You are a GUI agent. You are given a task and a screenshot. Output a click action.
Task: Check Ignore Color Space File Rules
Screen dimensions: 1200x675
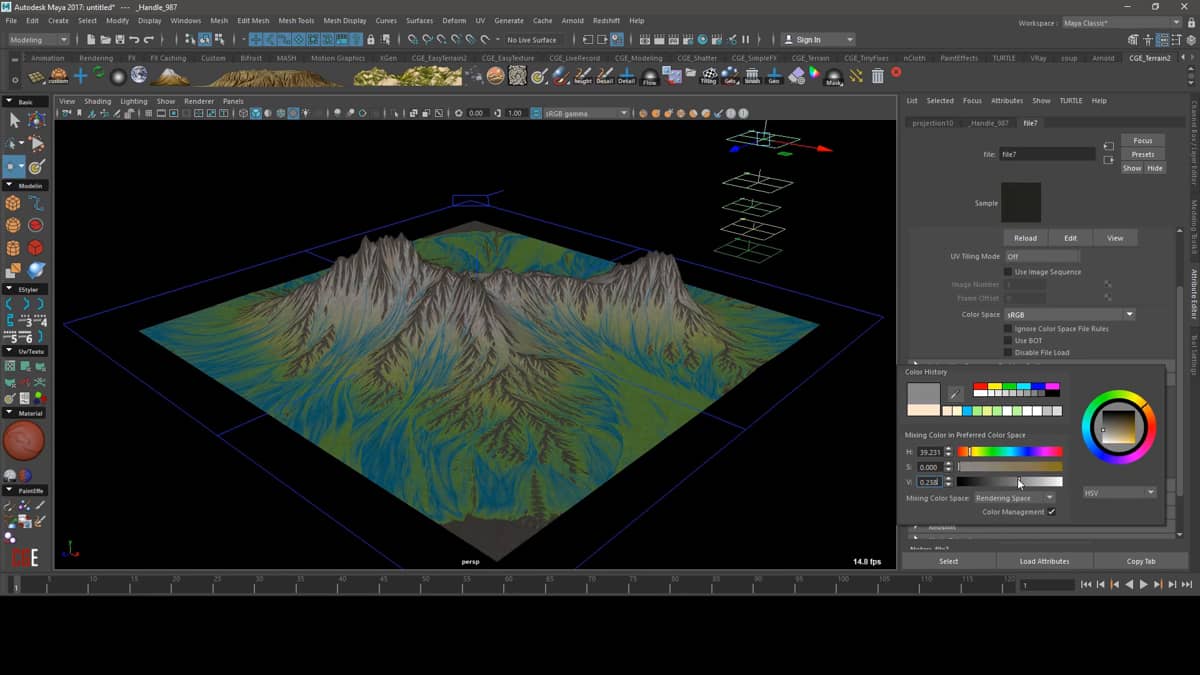(x=1008, y=329)
